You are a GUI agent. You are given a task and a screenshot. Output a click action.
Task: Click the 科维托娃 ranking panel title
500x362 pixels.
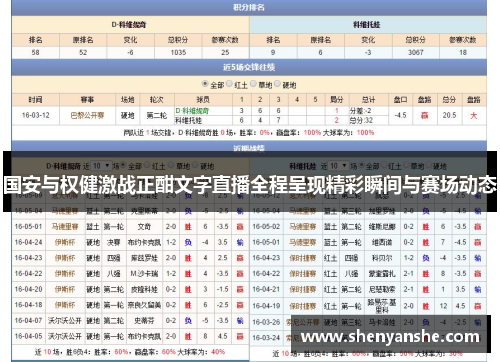(x=368, y=25)
